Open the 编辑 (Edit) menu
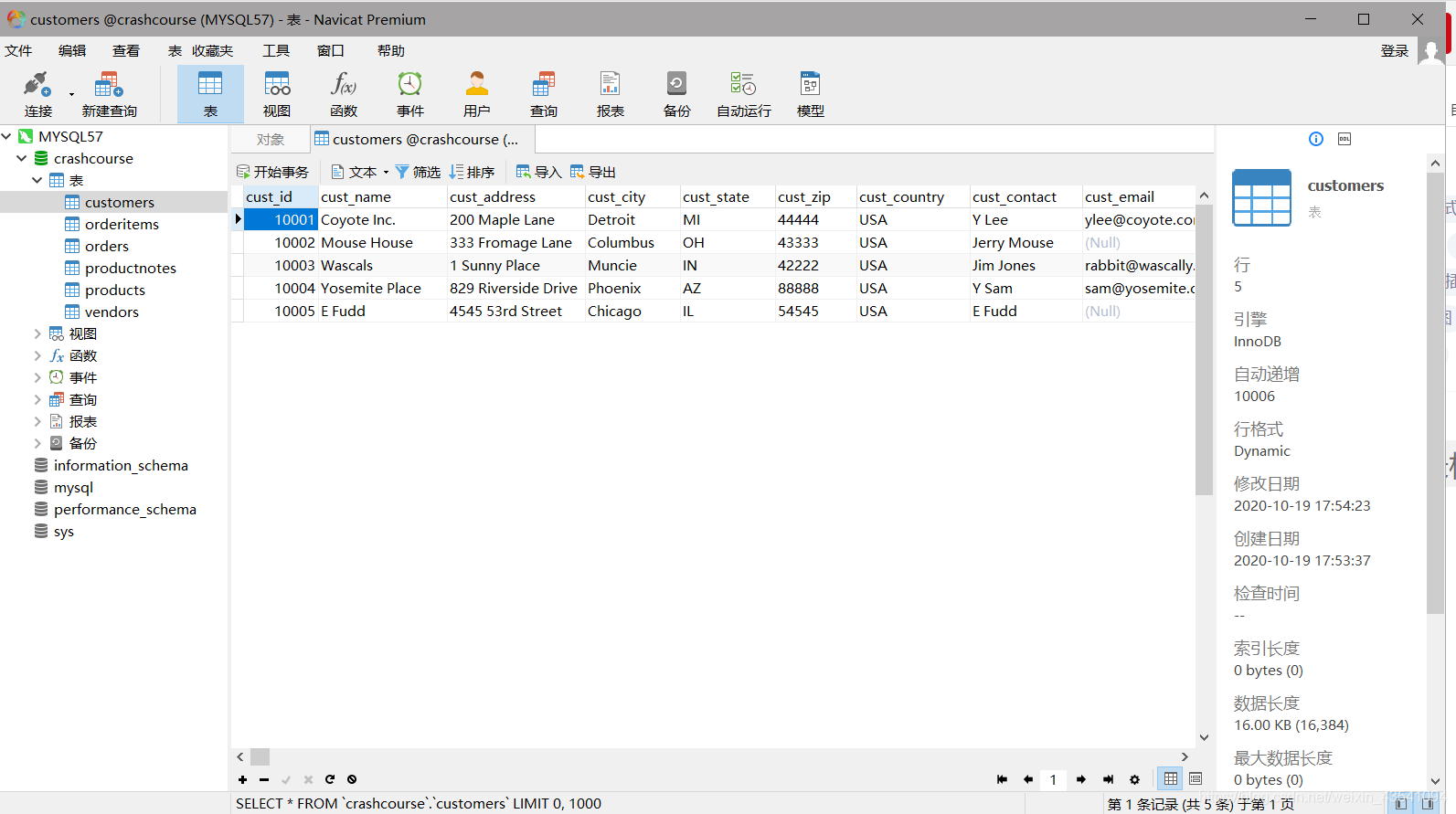 coord(72,50)
